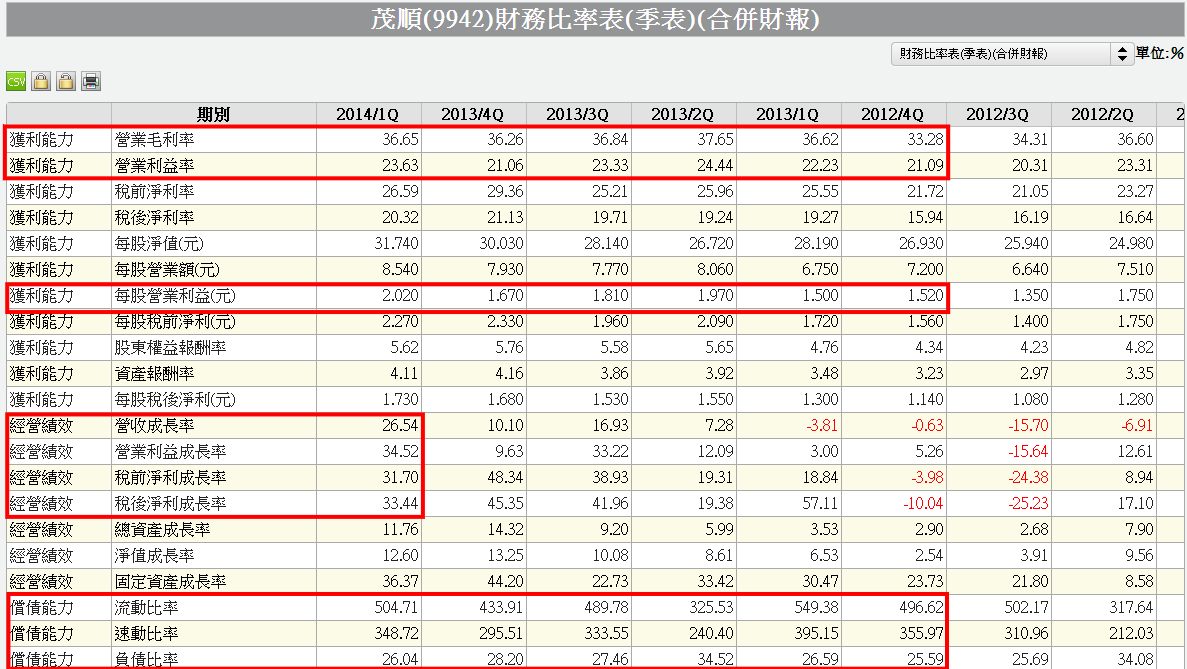The width and height of the screenshot is (1187, 669).
Task: Click the 負債比率 row label
Action: pos(147,659)
